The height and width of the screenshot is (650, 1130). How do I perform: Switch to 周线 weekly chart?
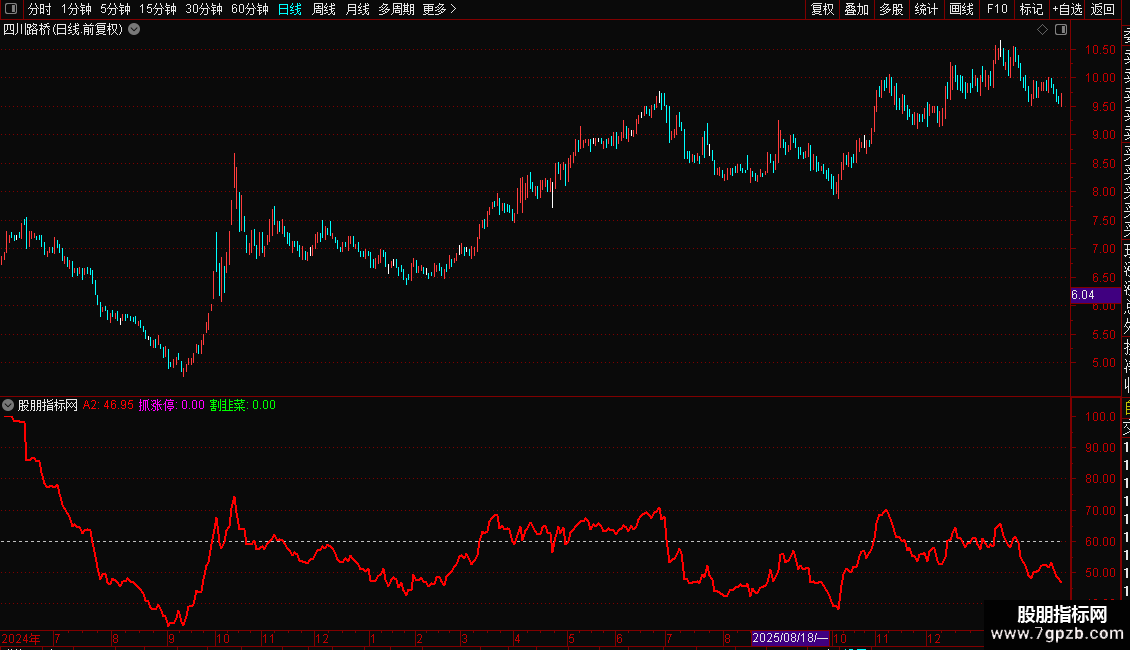coord(324,9)
